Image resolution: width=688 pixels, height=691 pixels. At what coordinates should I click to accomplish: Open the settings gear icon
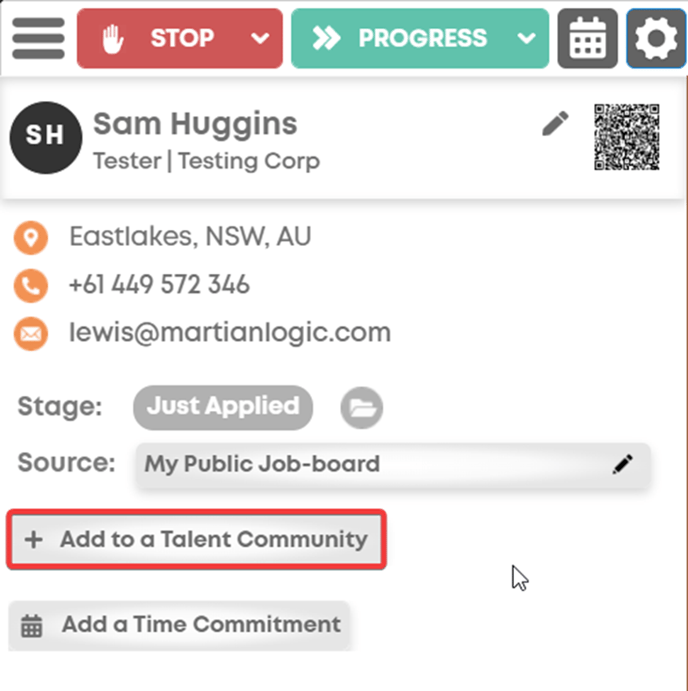(656, 38)
